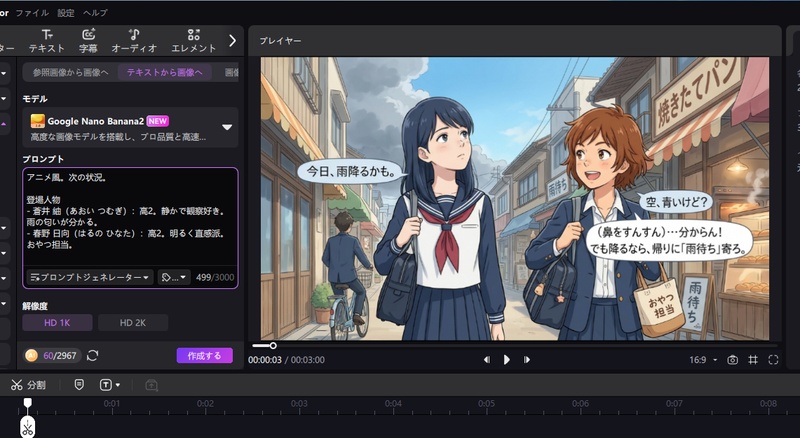Screen dimensions: 800x438
Task: Choose HD 2K resolution
Action: click(x=133, y=323)
